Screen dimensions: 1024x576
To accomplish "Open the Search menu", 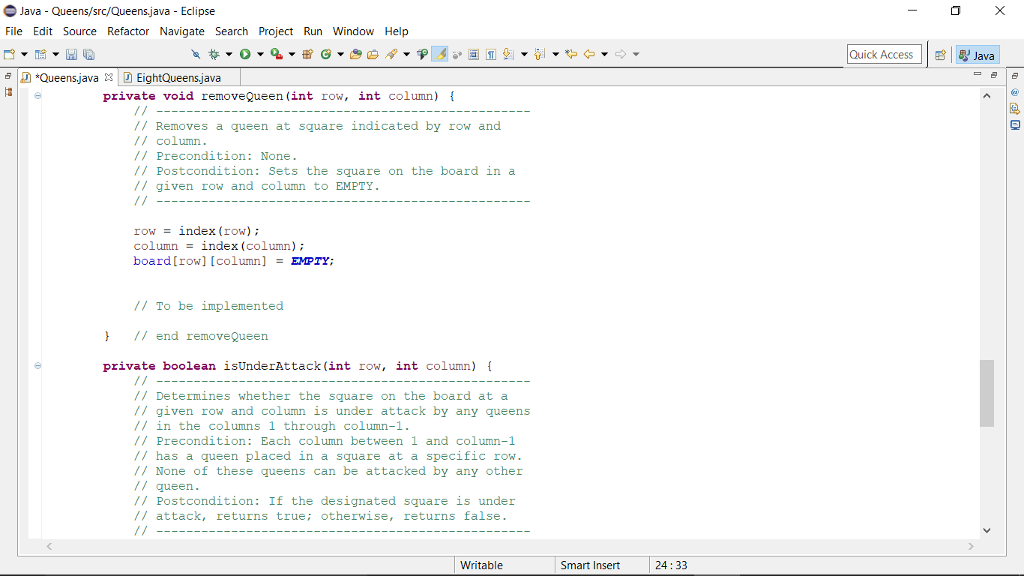I will click(231, 31).
